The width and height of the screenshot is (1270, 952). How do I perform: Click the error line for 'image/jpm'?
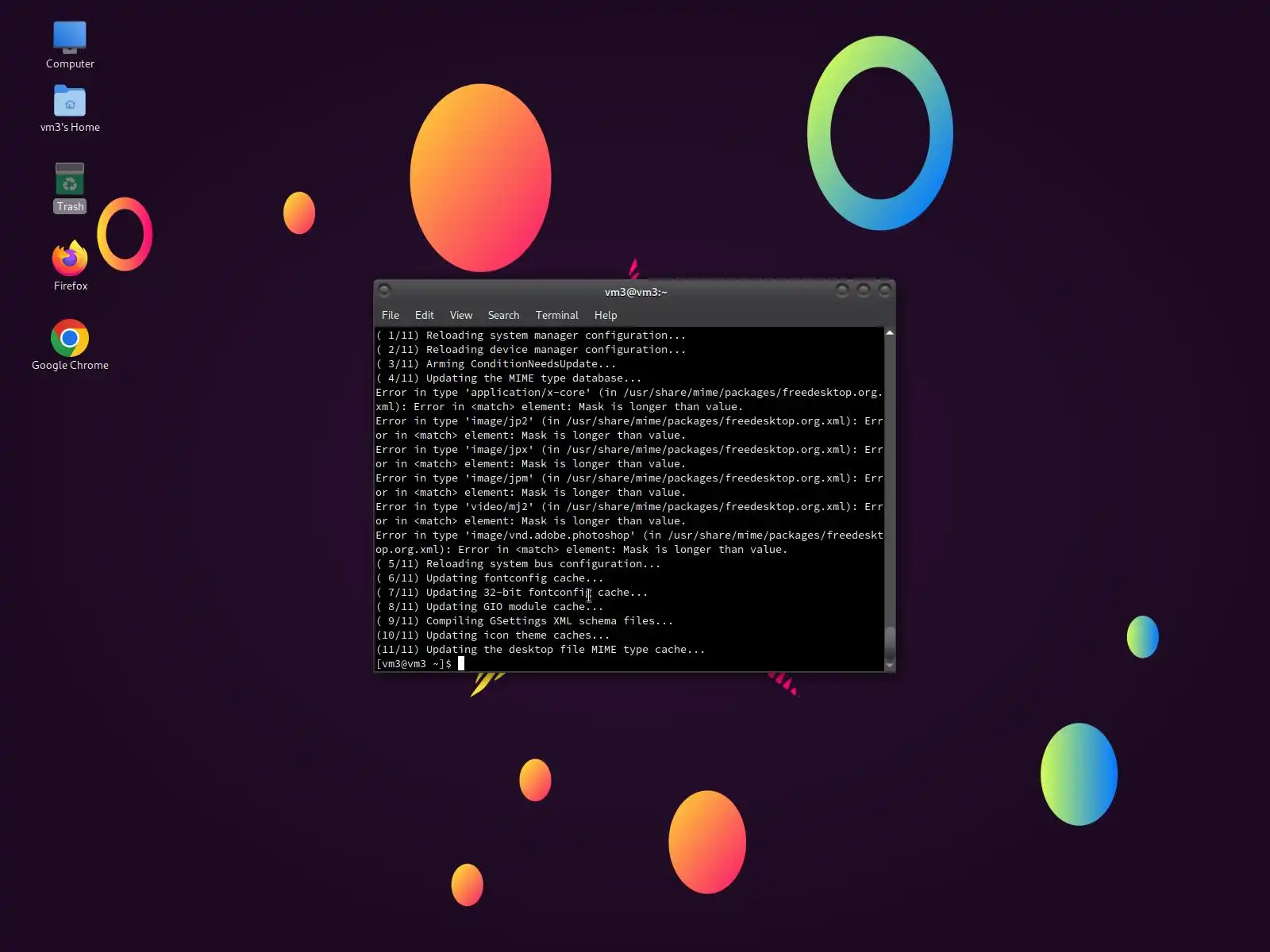tap(629, 486)
